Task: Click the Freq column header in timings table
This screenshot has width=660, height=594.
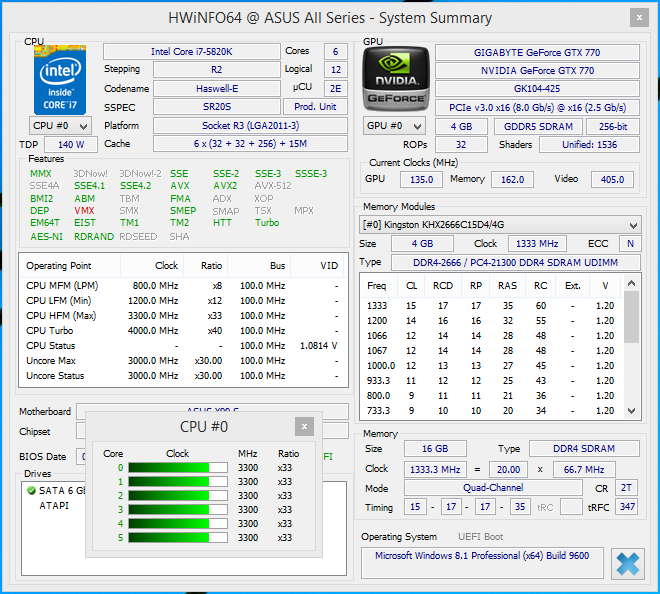Action: click(x=379, y=286)
